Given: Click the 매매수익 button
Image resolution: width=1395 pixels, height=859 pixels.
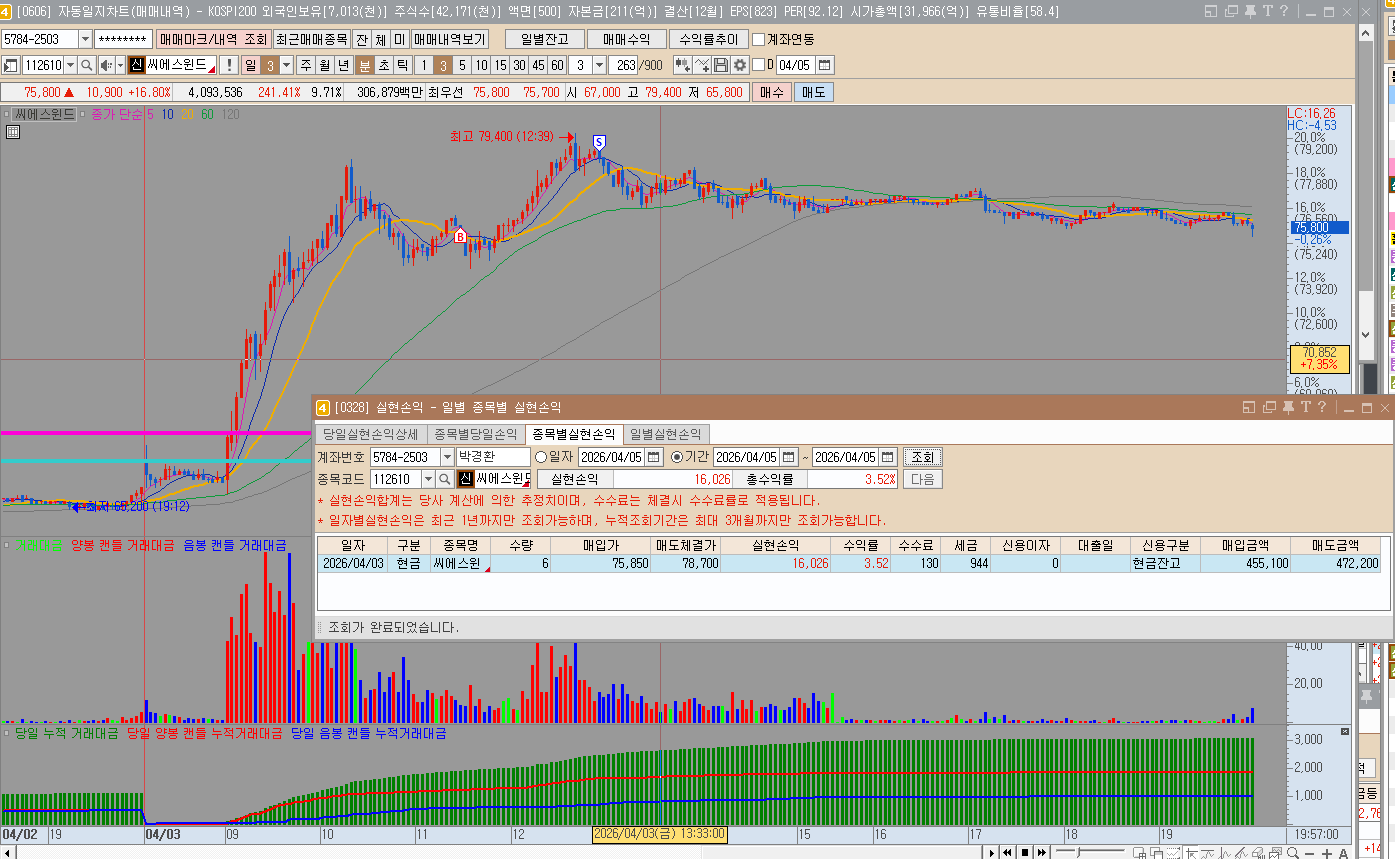Looking at the screenshot, I should (x=626, y=40).
